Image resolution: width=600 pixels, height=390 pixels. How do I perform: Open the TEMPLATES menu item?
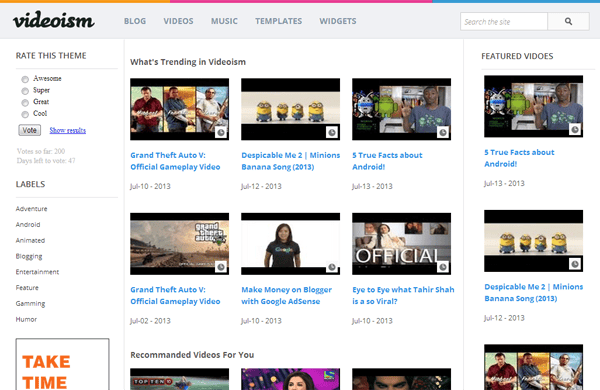pos(279,21)
